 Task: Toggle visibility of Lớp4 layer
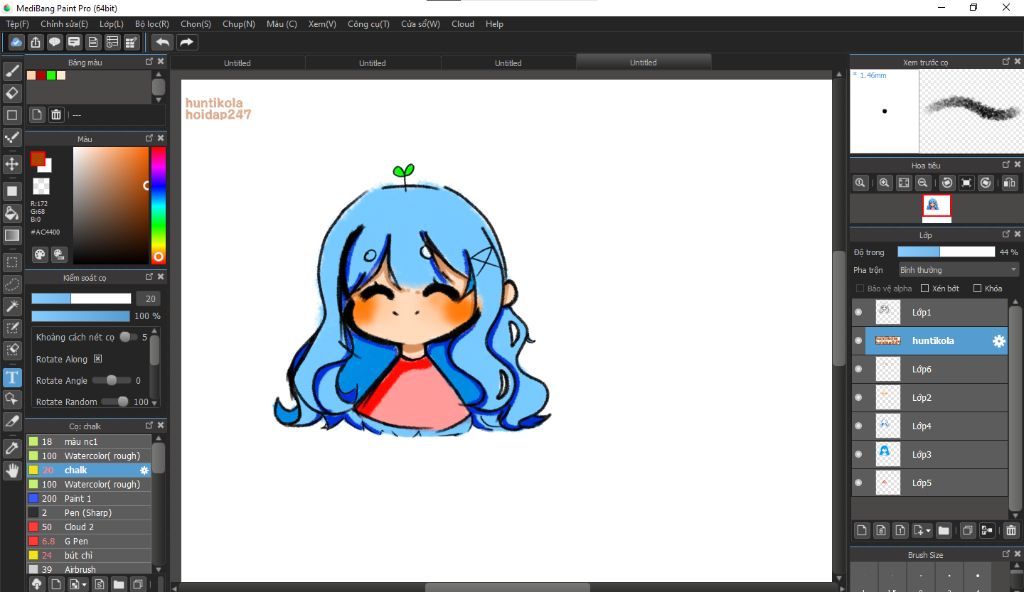[x=858, y=426]
